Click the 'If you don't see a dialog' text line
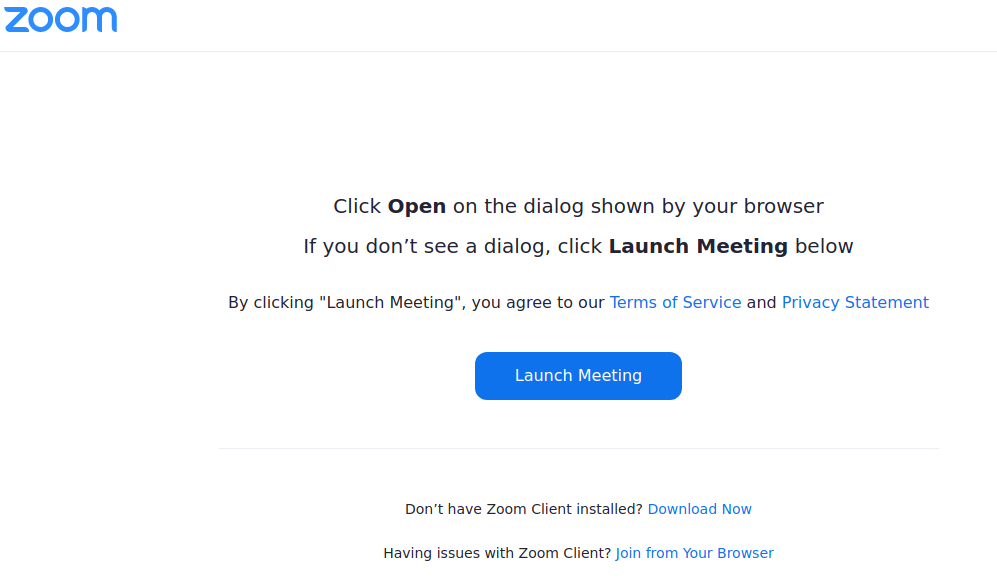 tap(578, 247)
